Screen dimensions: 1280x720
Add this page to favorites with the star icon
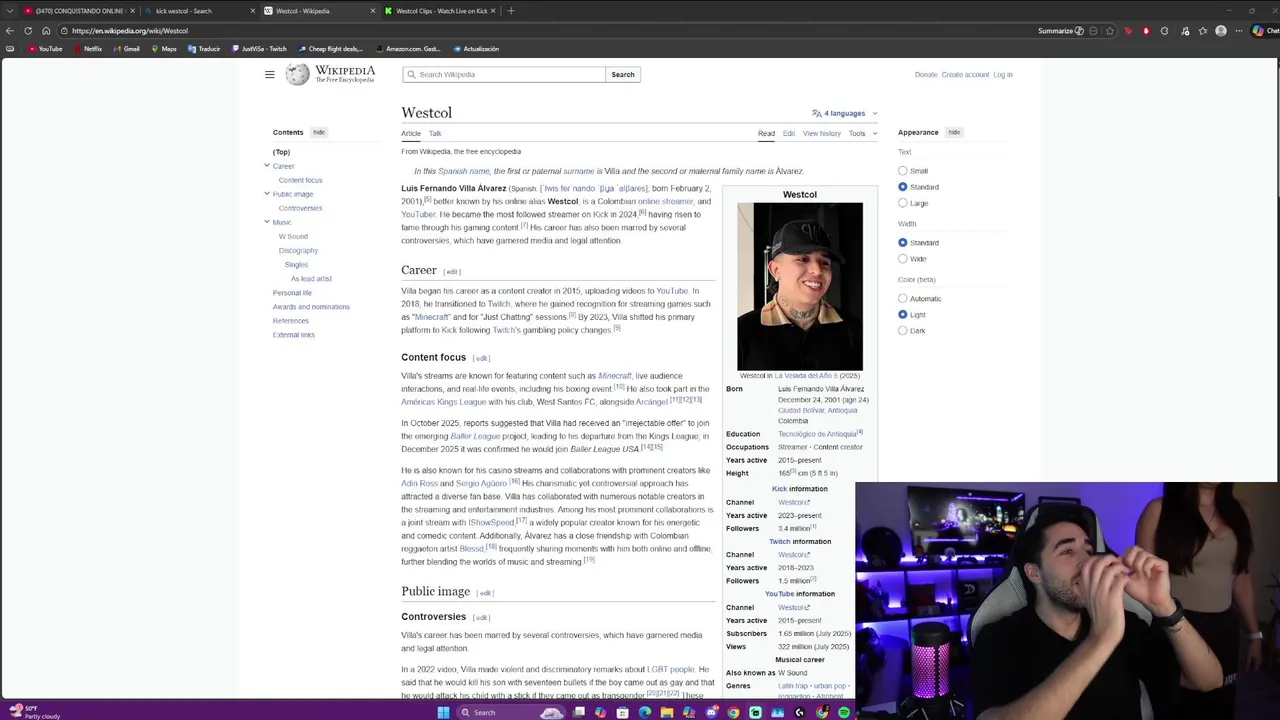coord(1111,31)
